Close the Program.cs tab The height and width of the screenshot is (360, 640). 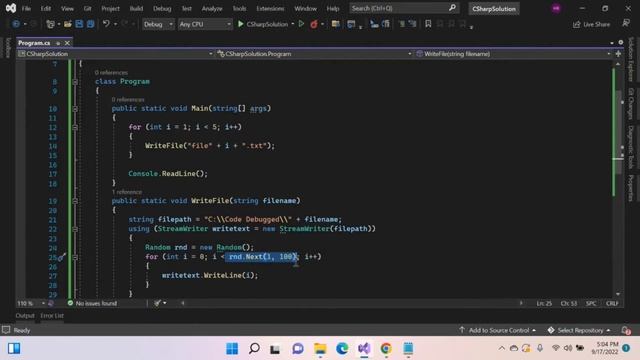point(67,43)
